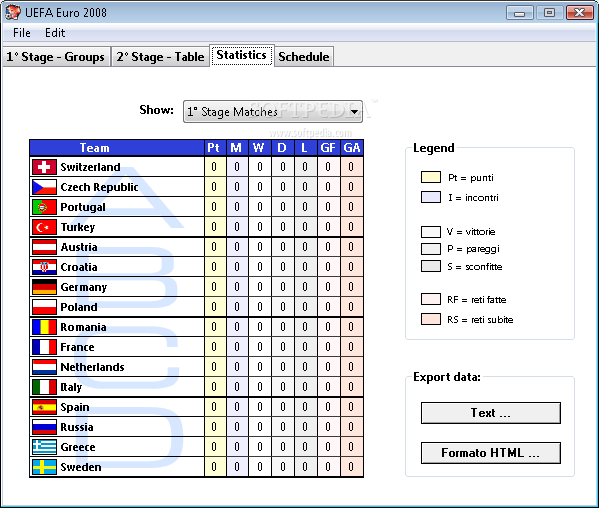Click the Spain flag icon
This screenshot has height=508, width=599.
point(44,407)
